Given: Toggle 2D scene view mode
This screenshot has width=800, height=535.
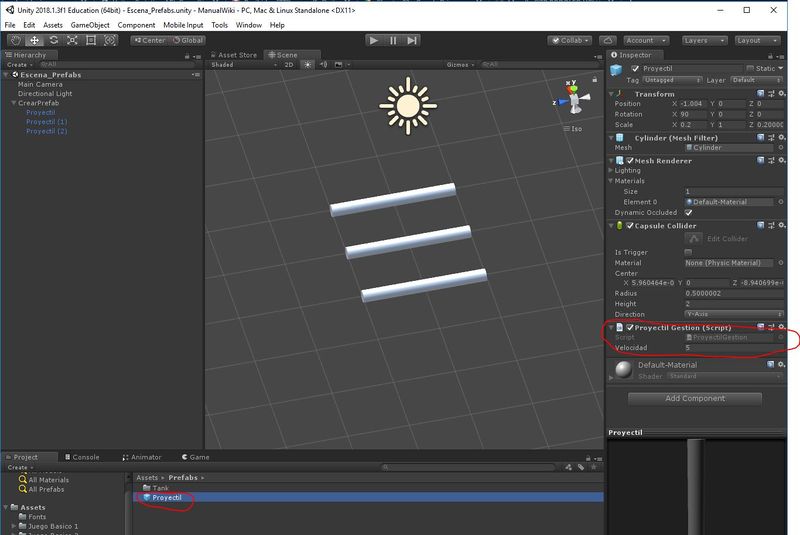Looking at the screenshot, I should (289, 65).
